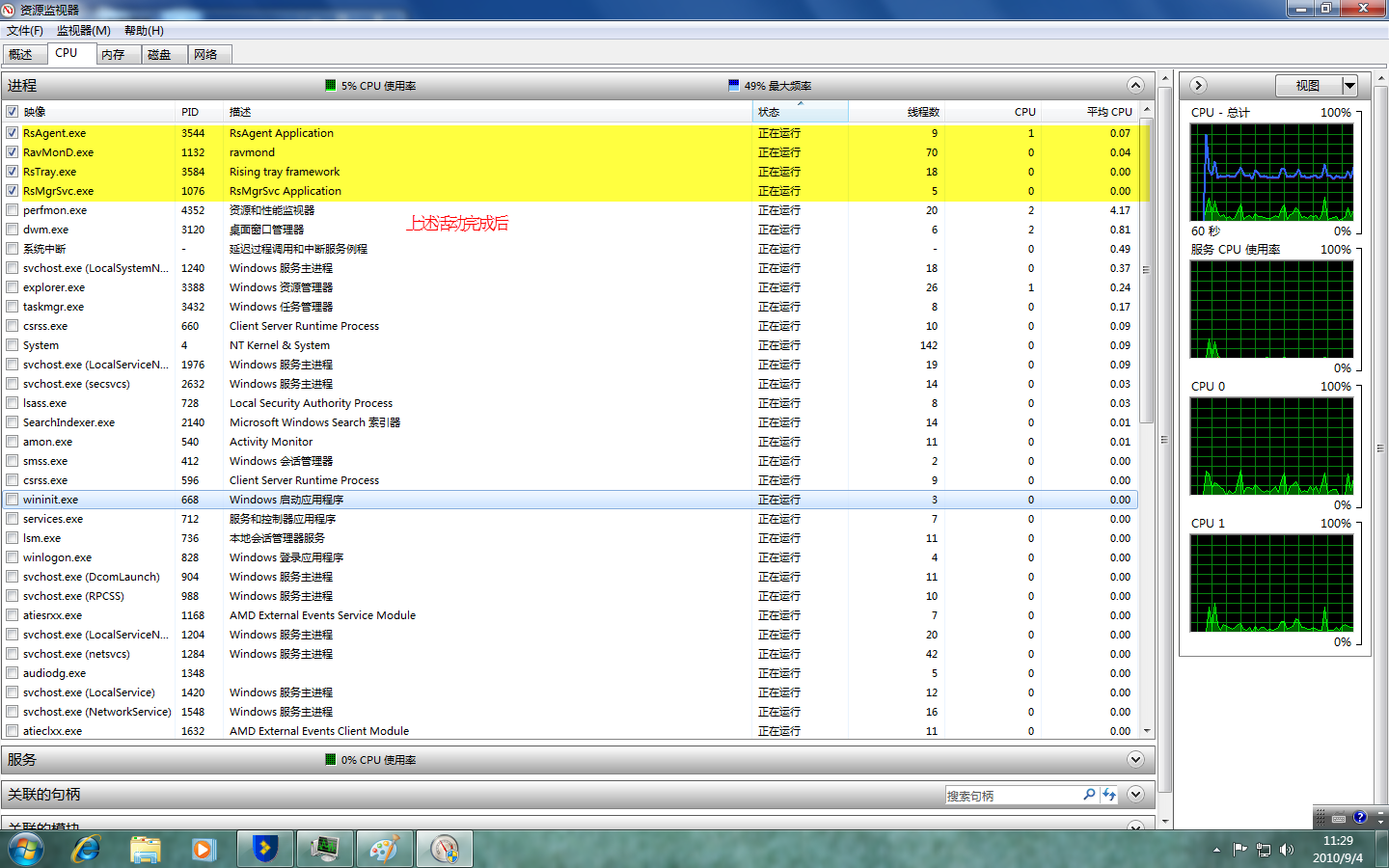
Task: Open the Action Center flag icon
Action: click(x=1240, y=850)
